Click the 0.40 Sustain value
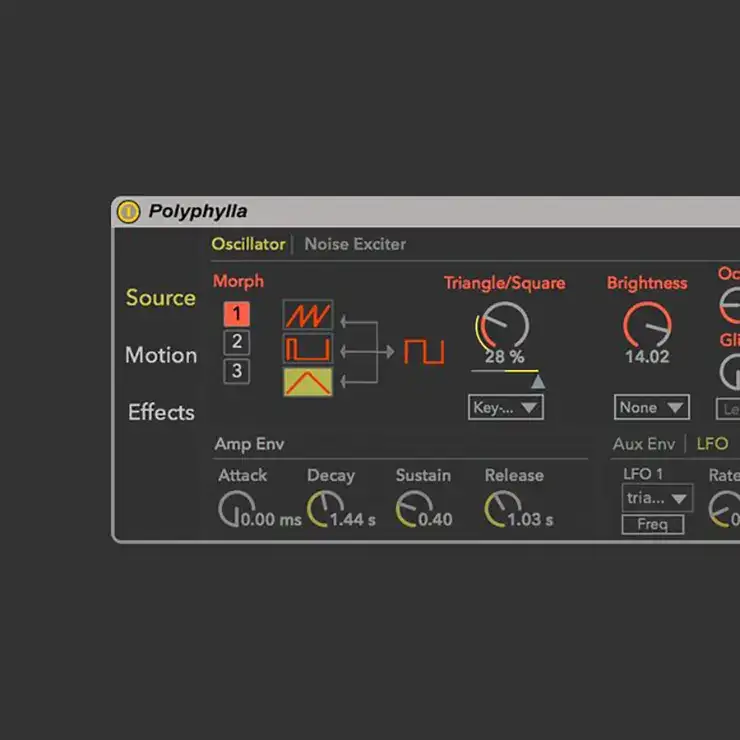Image resolution: width=740 pixels, height=740 pixels. tap(435, 520)
